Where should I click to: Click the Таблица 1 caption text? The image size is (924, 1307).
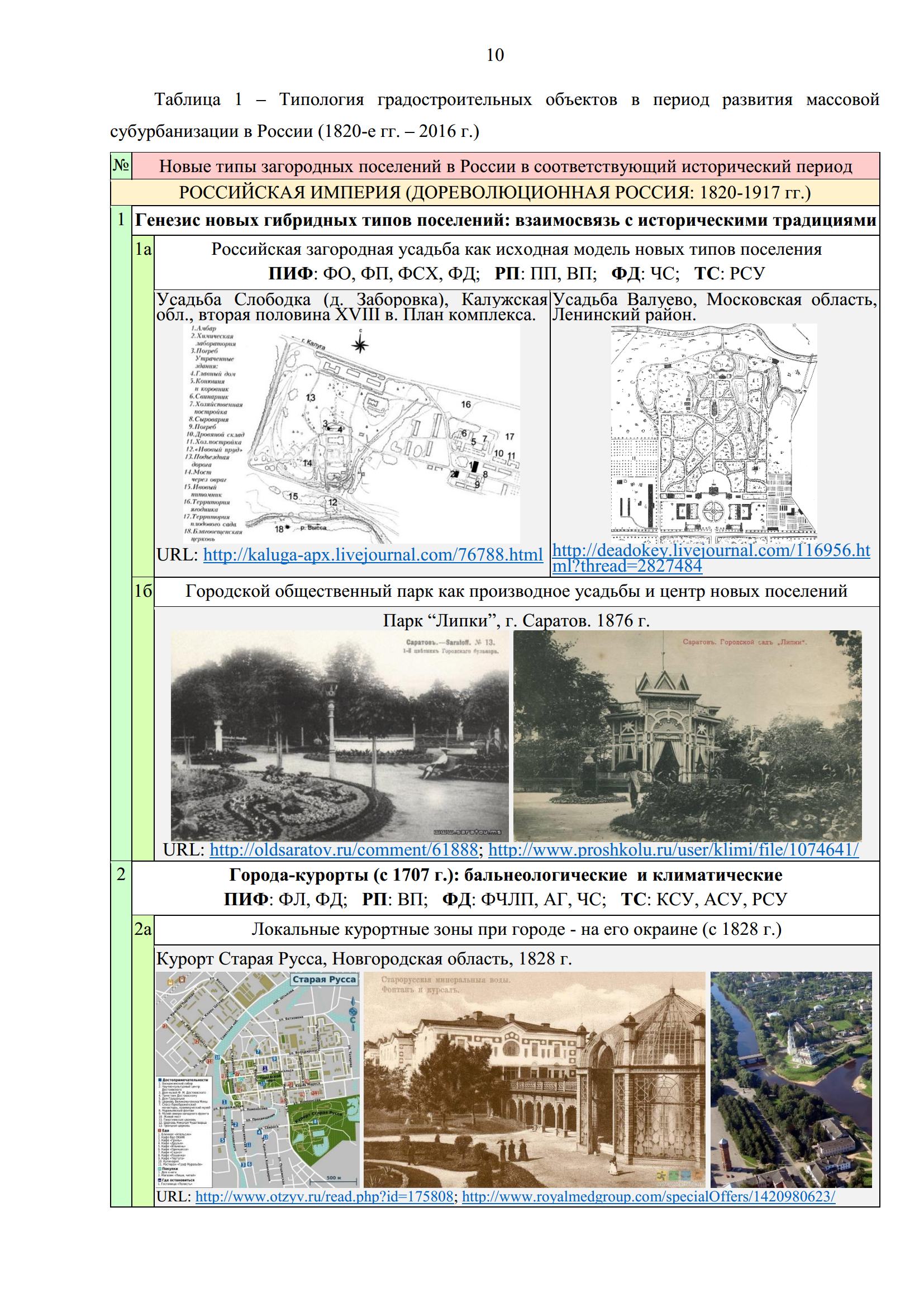[494, 116]
